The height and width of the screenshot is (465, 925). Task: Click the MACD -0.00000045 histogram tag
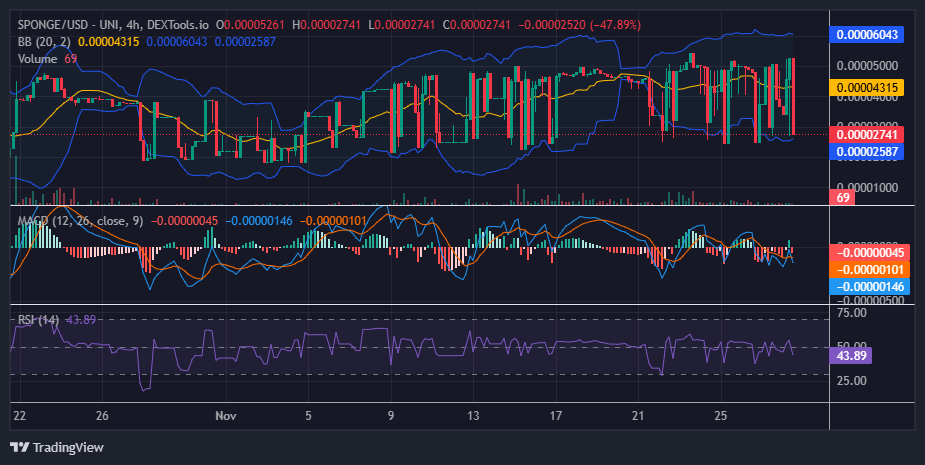(x=870, y=253)
